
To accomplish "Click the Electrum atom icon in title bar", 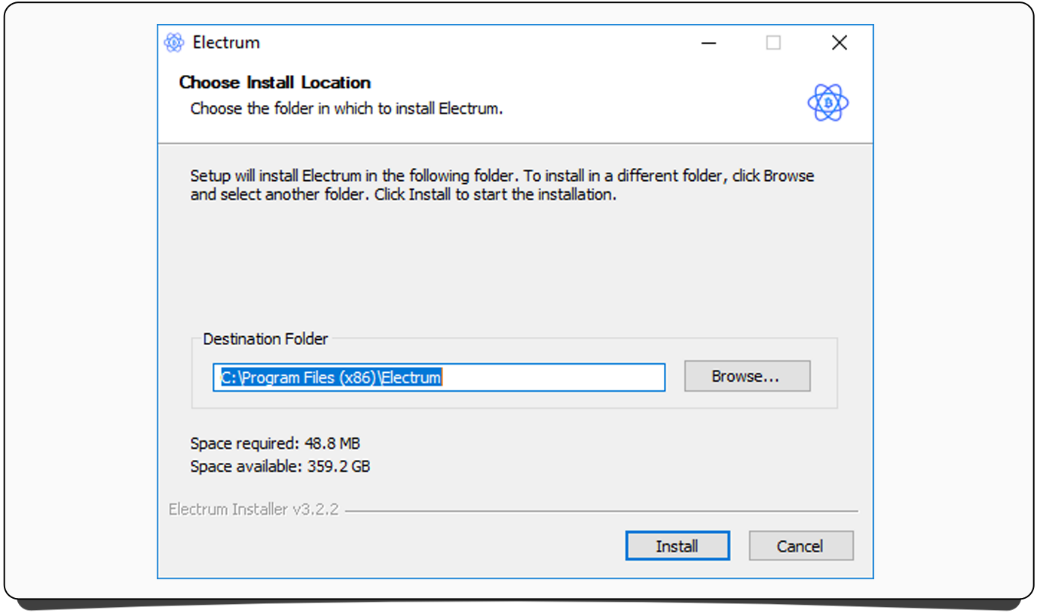I will pos(174,43).
